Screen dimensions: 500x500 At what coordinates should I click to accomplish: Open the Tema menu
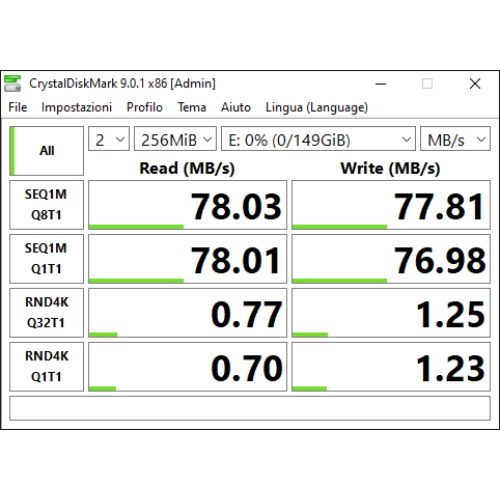click(192, 107)
